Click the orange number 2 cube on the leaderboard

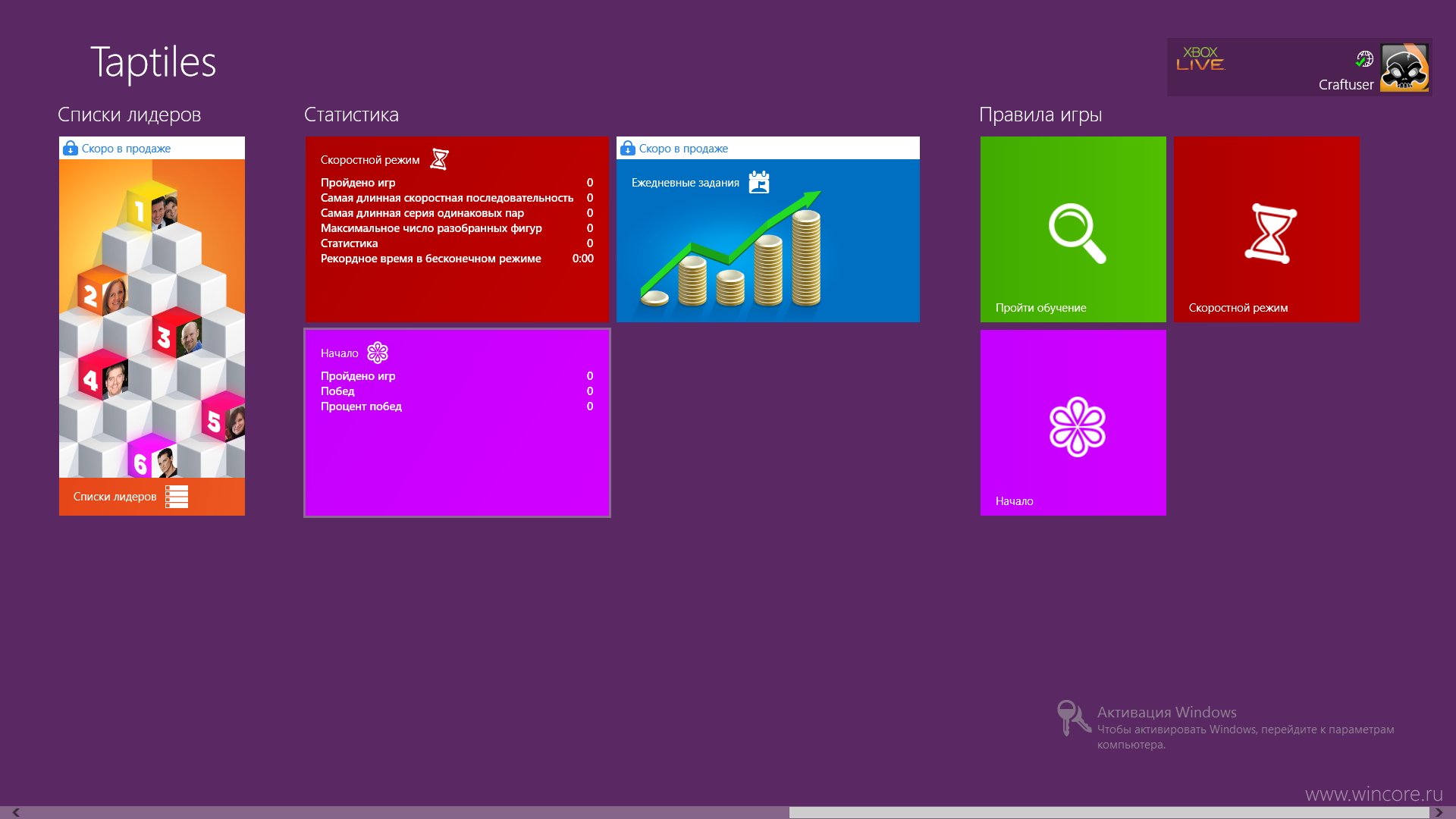point(102,291)
